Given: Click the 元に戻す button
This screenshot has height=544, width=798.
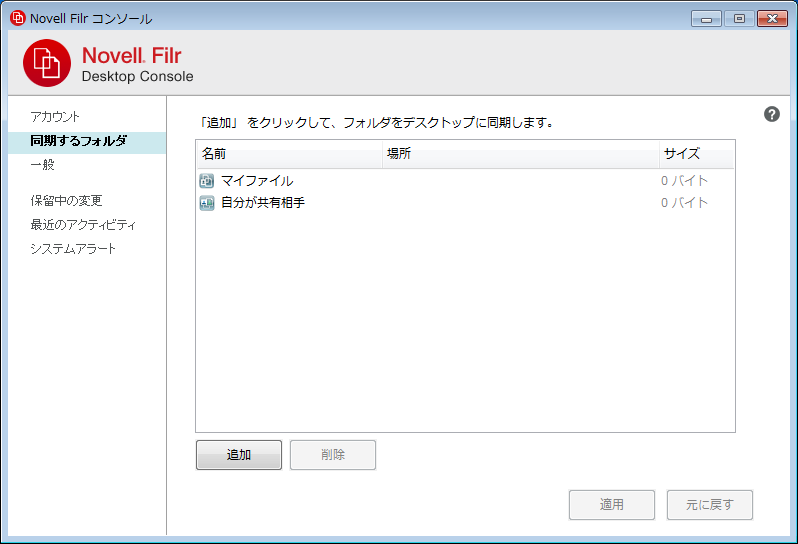Looking at the screenshot, I should pos(710,505).
